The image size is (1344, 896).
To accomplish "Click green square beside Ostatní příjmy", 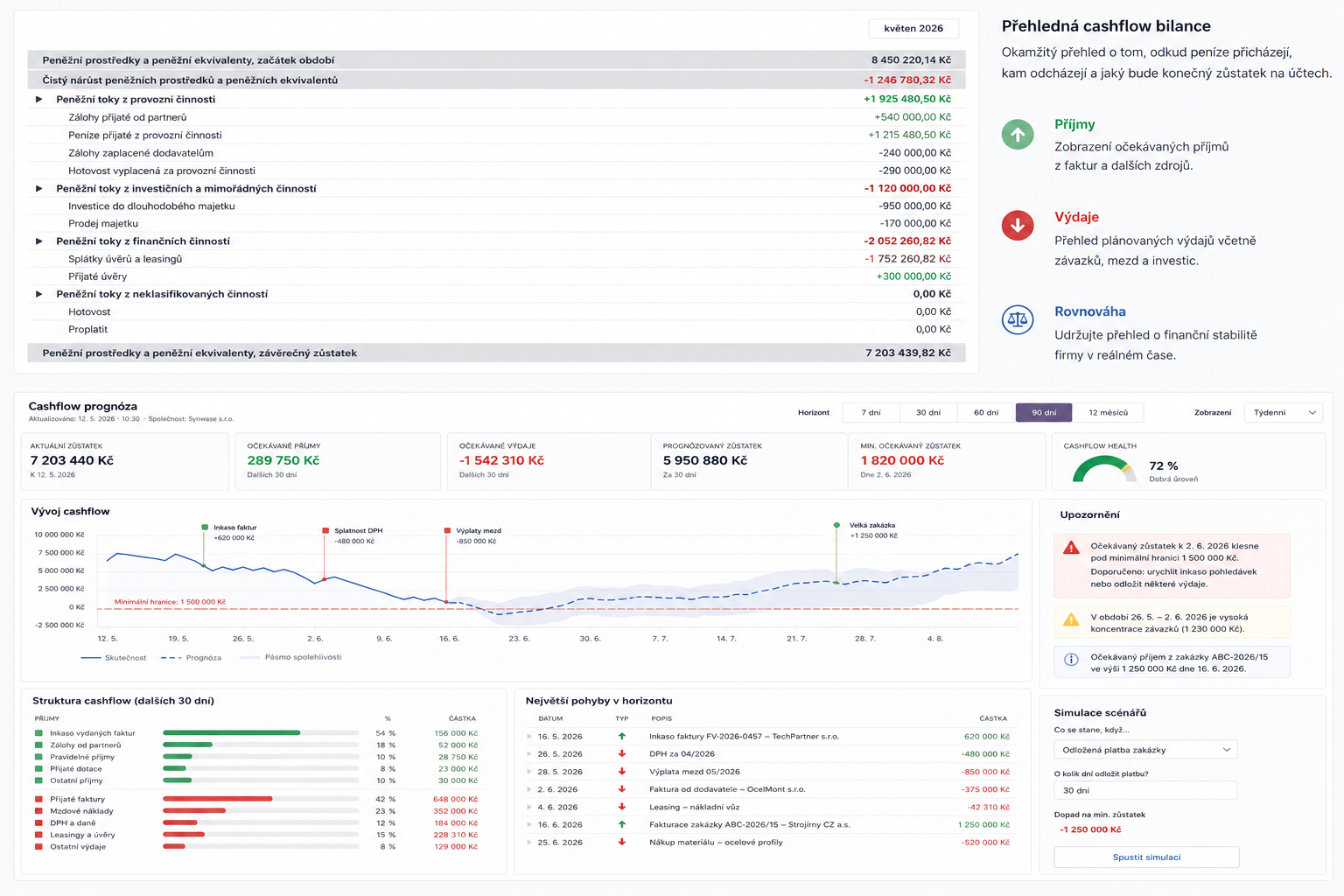I will [x=38, y=780].
